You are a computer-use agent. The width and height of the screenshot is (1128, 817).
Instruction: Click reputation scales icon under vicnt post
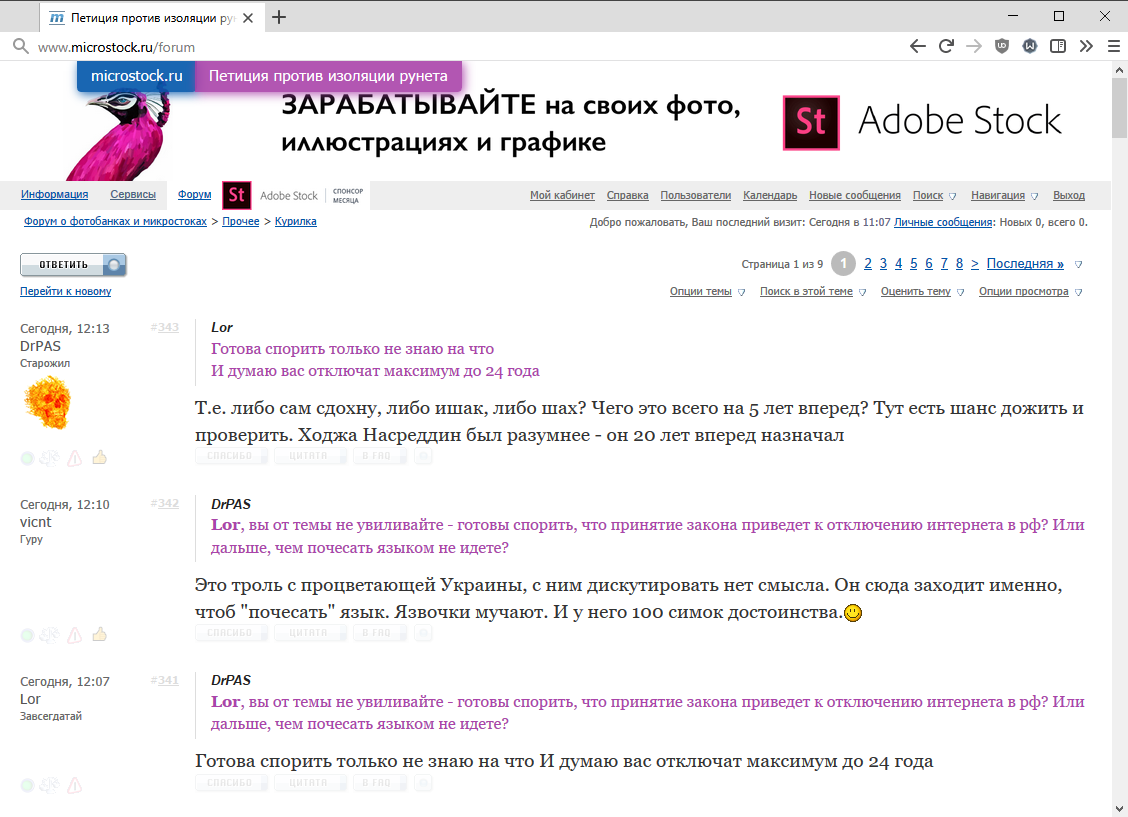(x=50, y=635)
